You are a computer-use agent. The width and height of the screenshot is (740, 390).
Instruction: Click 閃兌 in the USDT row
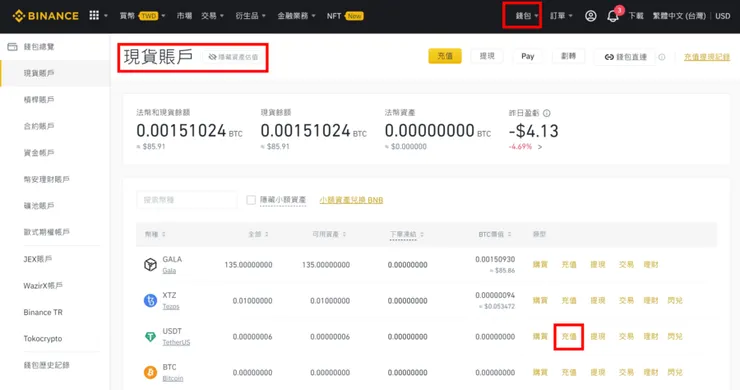675,337
